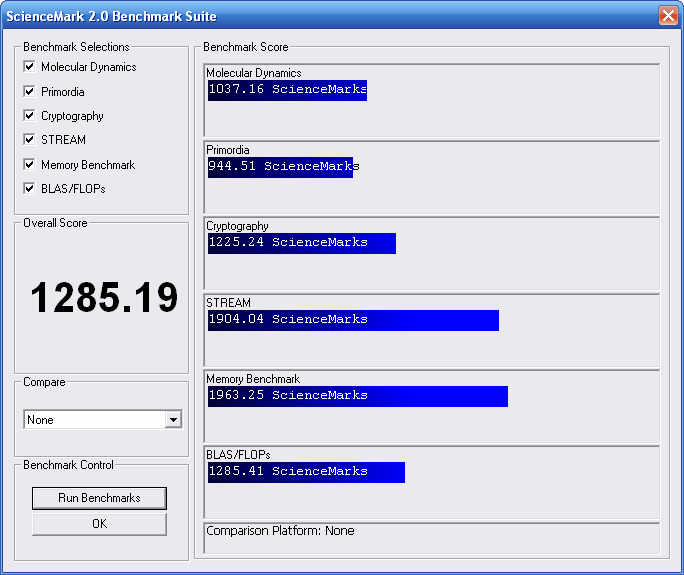Uncheck the Molecular Dynamics checkbox
This screenshot has width=684, height=575.
pos(29,67)
